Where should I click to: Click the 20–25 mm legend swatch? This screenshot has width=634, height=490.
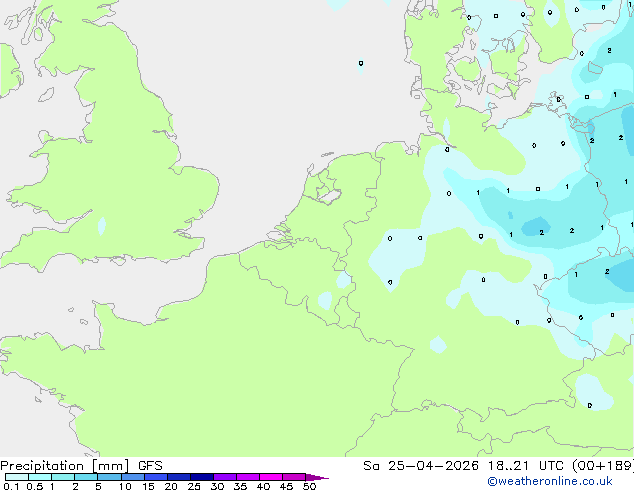pos(179,477)
